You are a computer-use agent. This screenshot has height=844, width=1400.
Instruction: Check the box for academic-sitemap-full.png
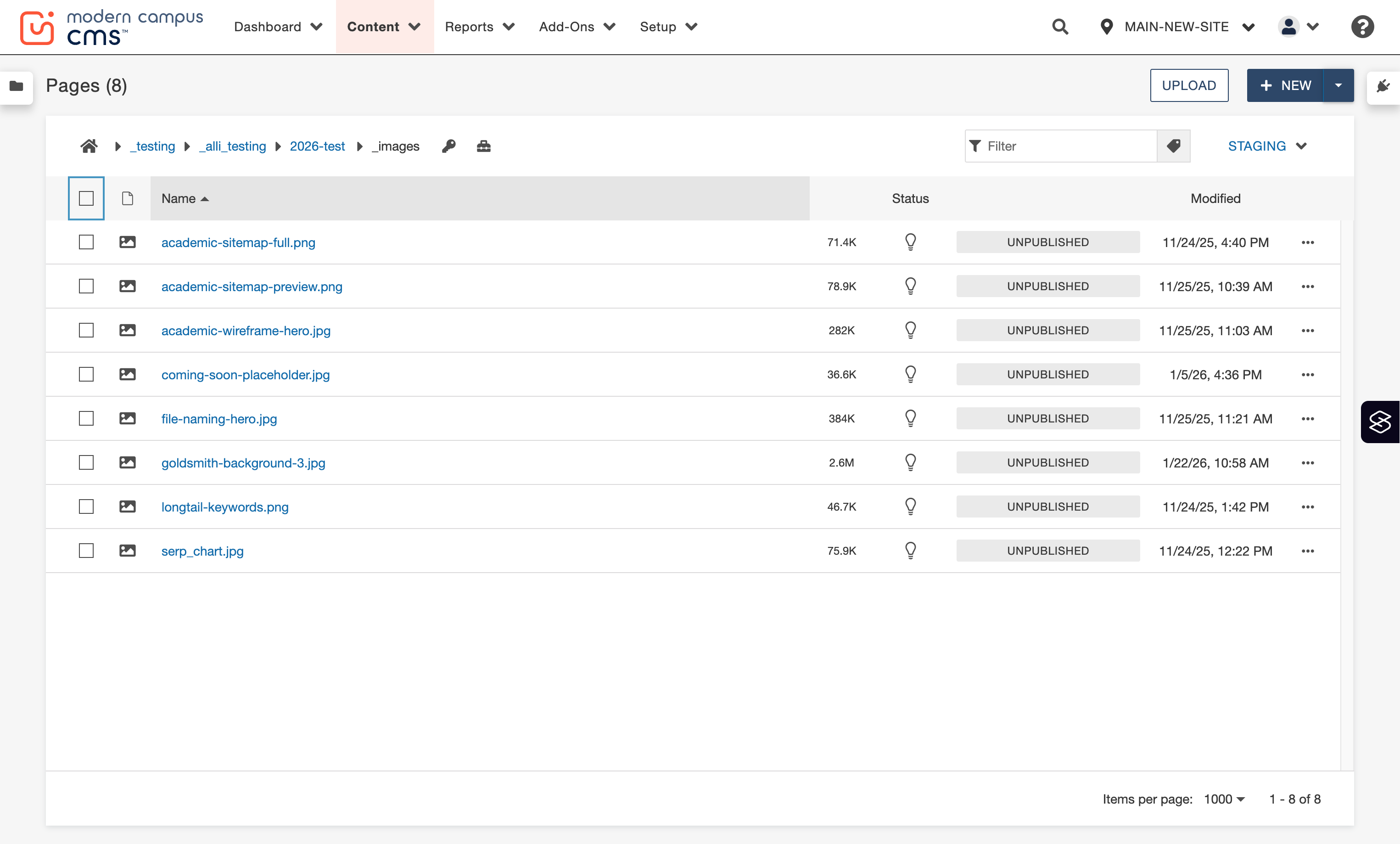pos(86,242)
